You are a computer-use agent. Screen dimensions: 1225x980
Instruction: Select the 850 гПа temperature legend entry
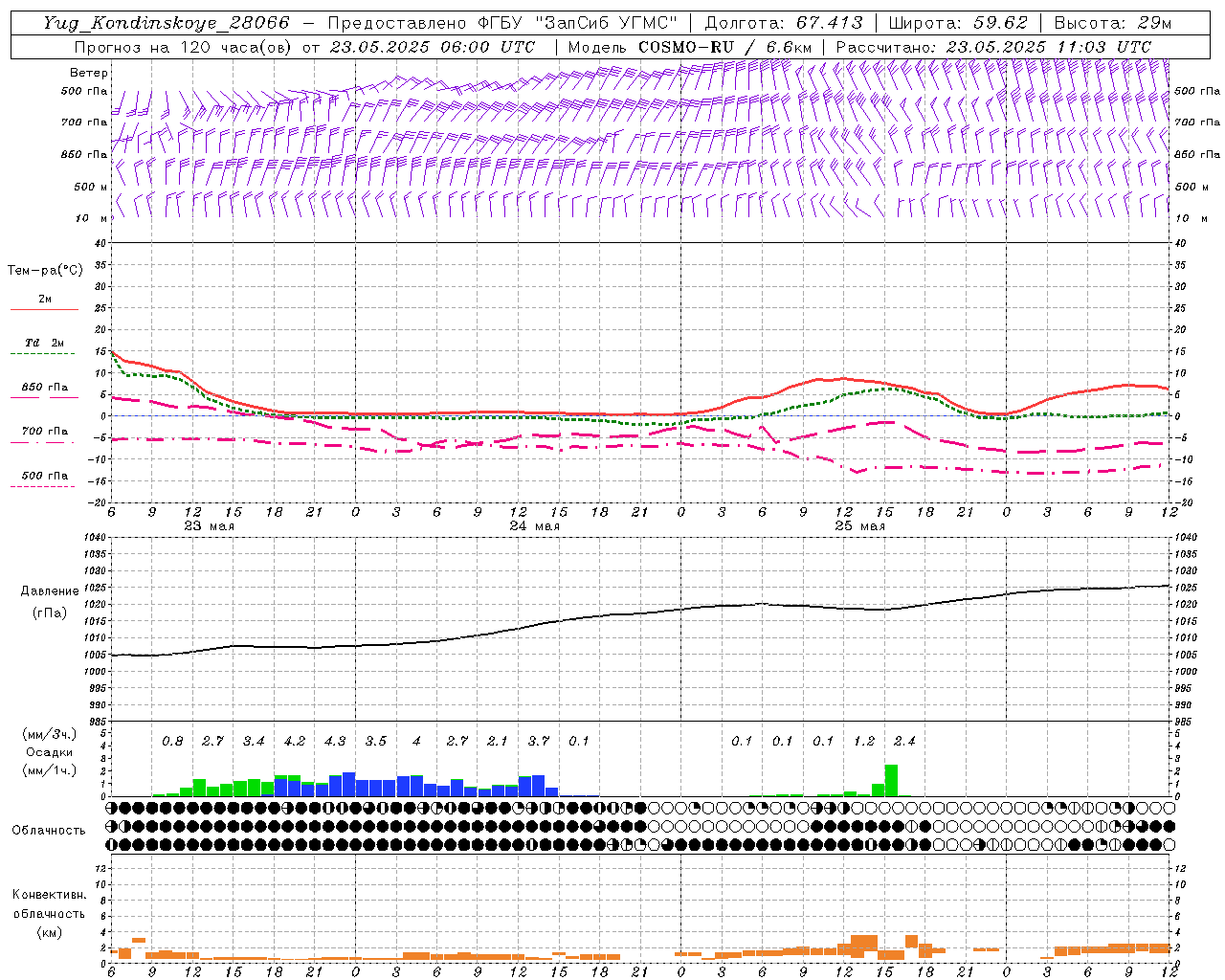(x=44, y=390)
